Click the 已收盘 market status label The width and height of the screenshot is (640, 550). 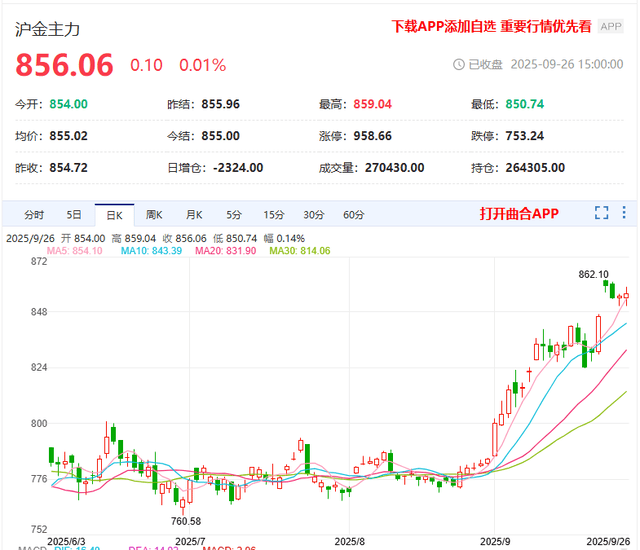pyautogui.click(x=485, y=64)
